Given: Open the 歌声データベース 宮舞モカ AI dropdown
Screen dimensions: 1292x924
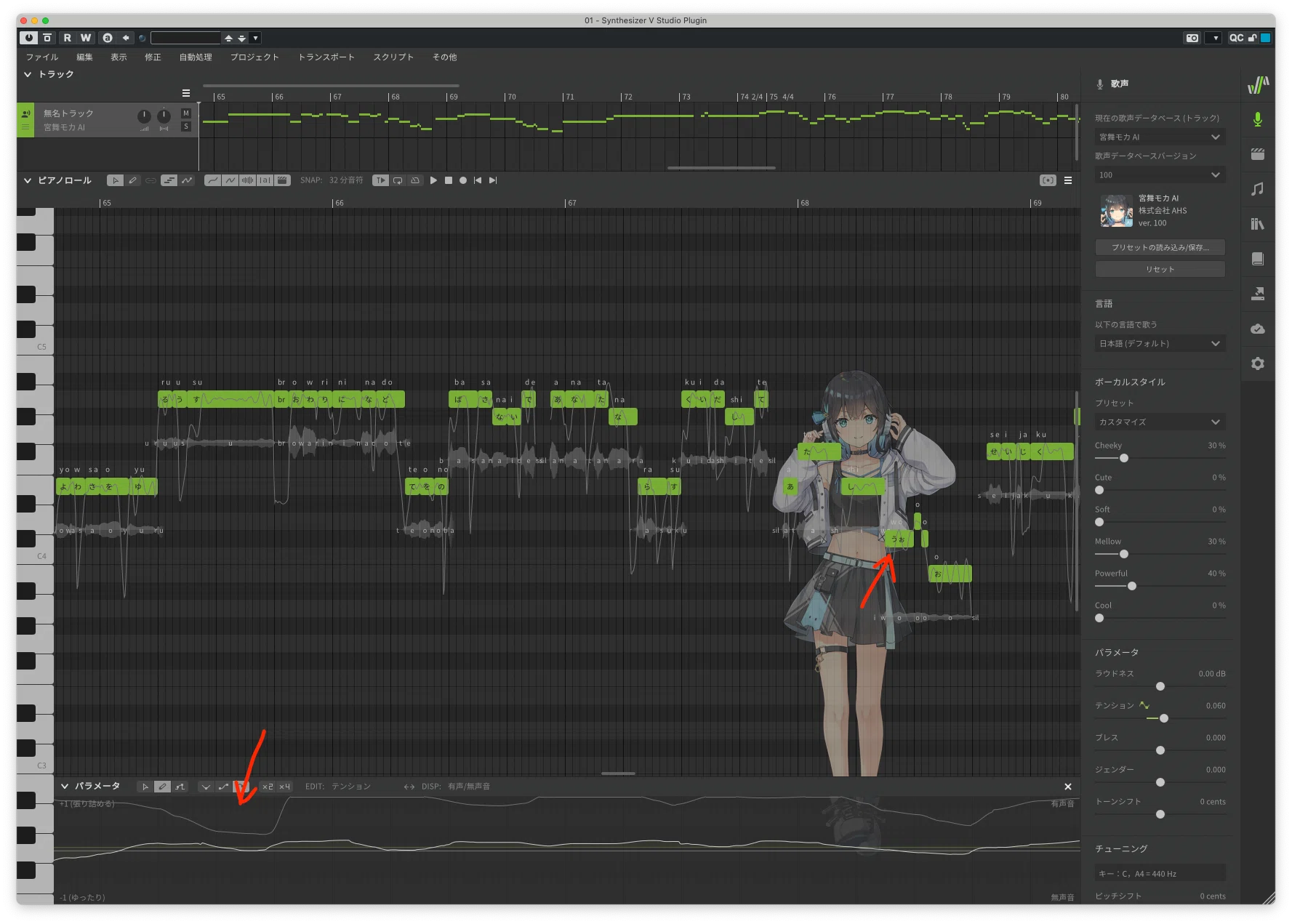Looking at the screenshot, I should click(x=1160, y=137).
